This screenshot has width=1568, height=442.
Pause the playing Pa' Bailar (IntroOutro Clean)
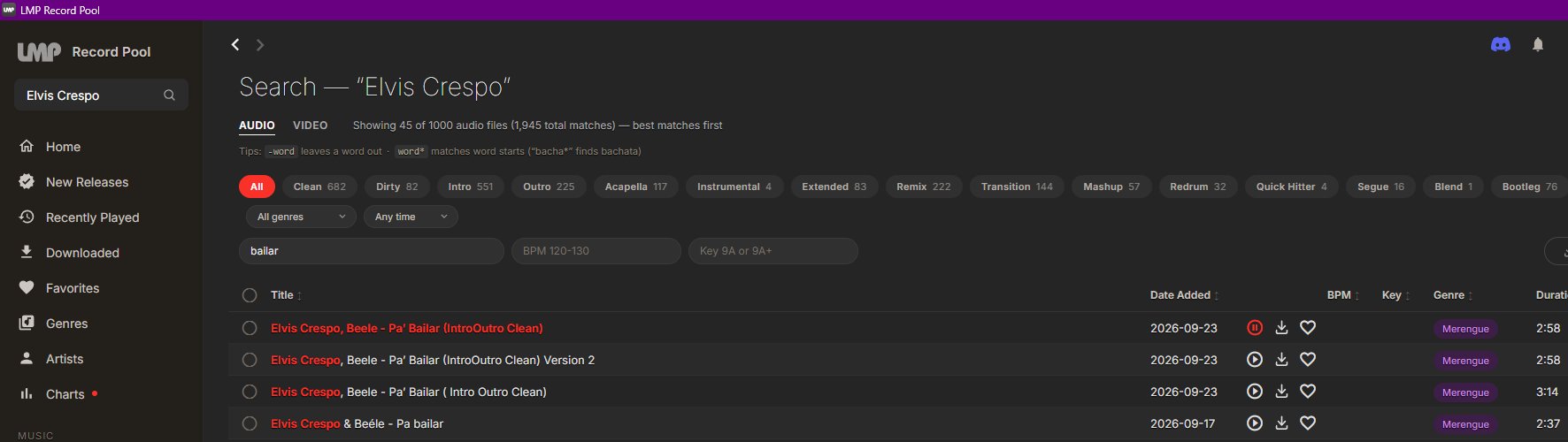pos(1255,328)
